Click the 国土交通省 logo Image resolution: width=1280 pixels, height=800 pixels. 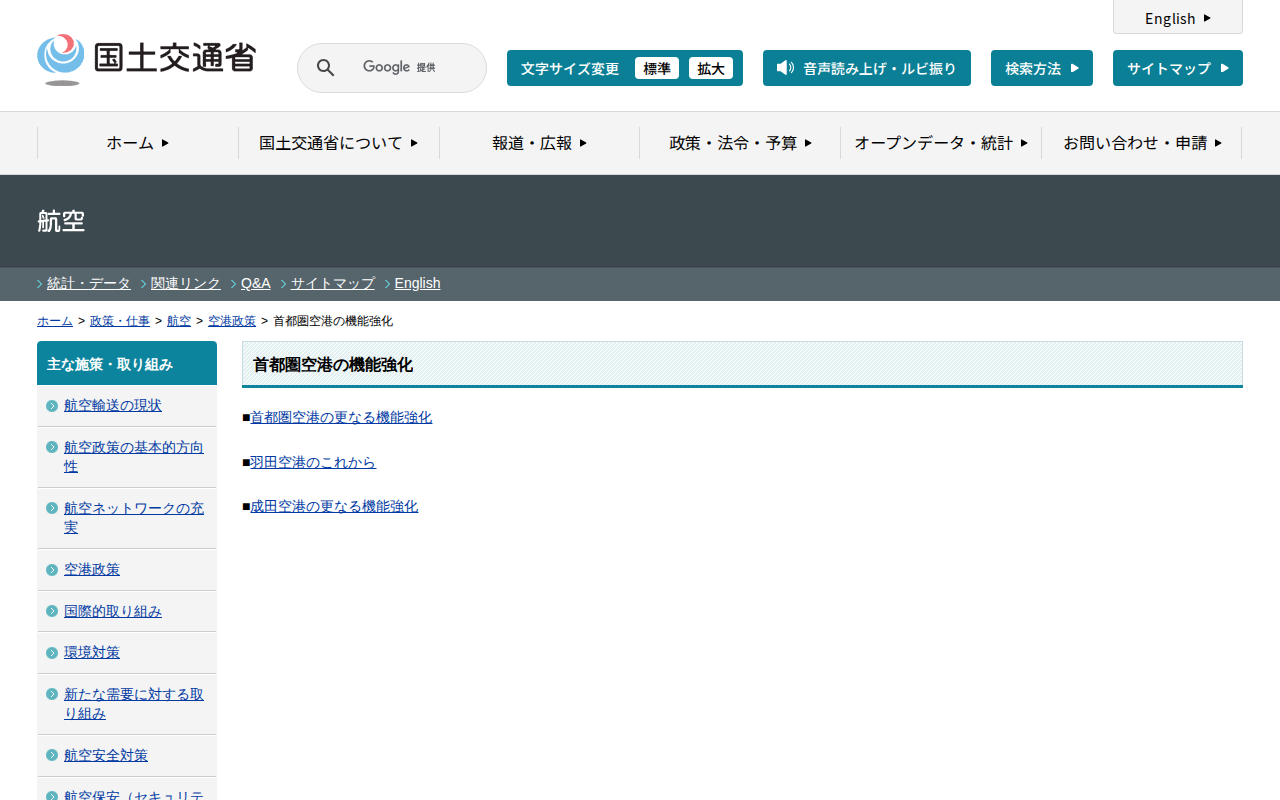point(146,60)
